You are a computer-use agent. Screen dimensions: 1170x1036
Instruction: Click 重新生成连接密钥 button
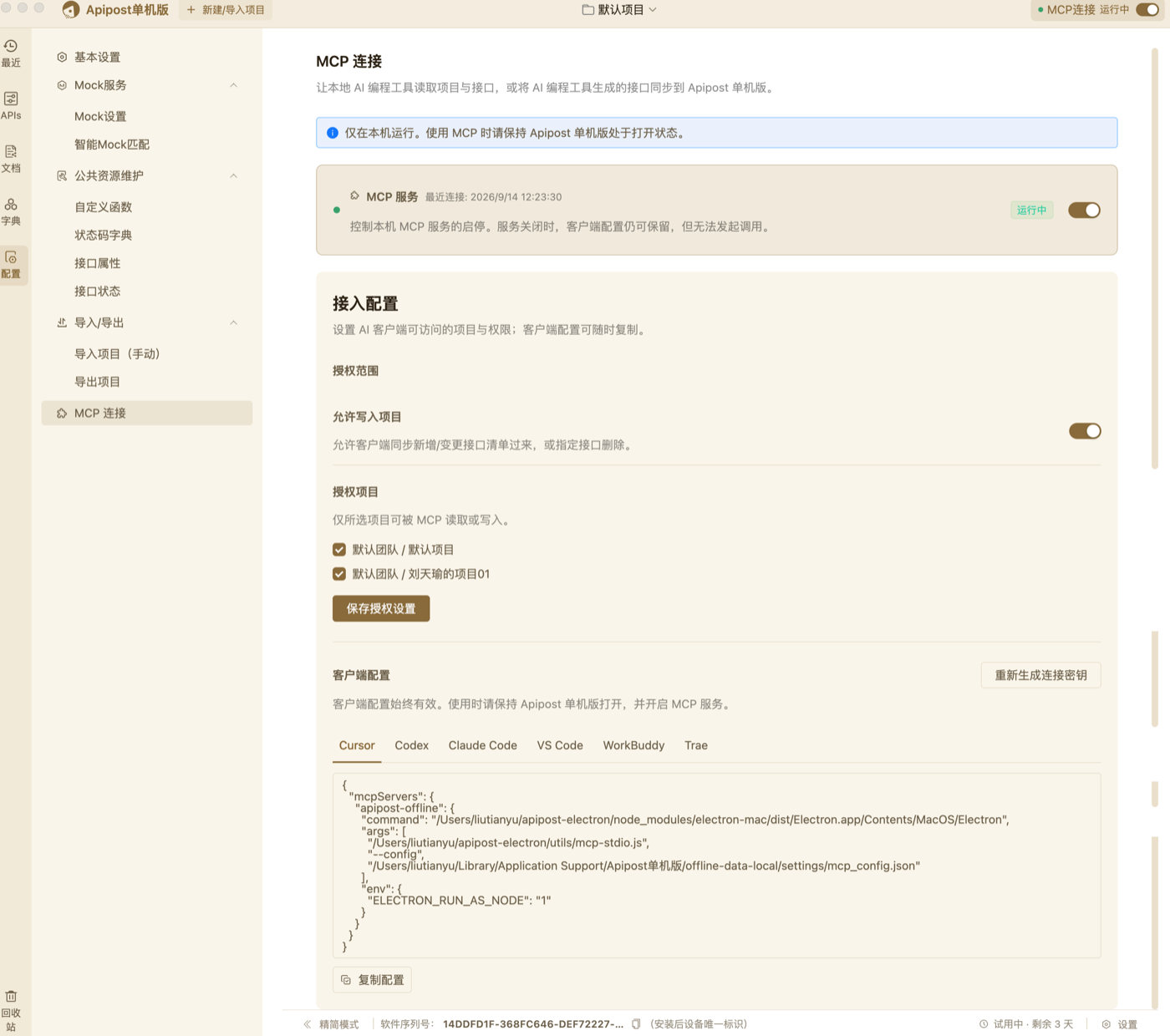pos(1040,675)
